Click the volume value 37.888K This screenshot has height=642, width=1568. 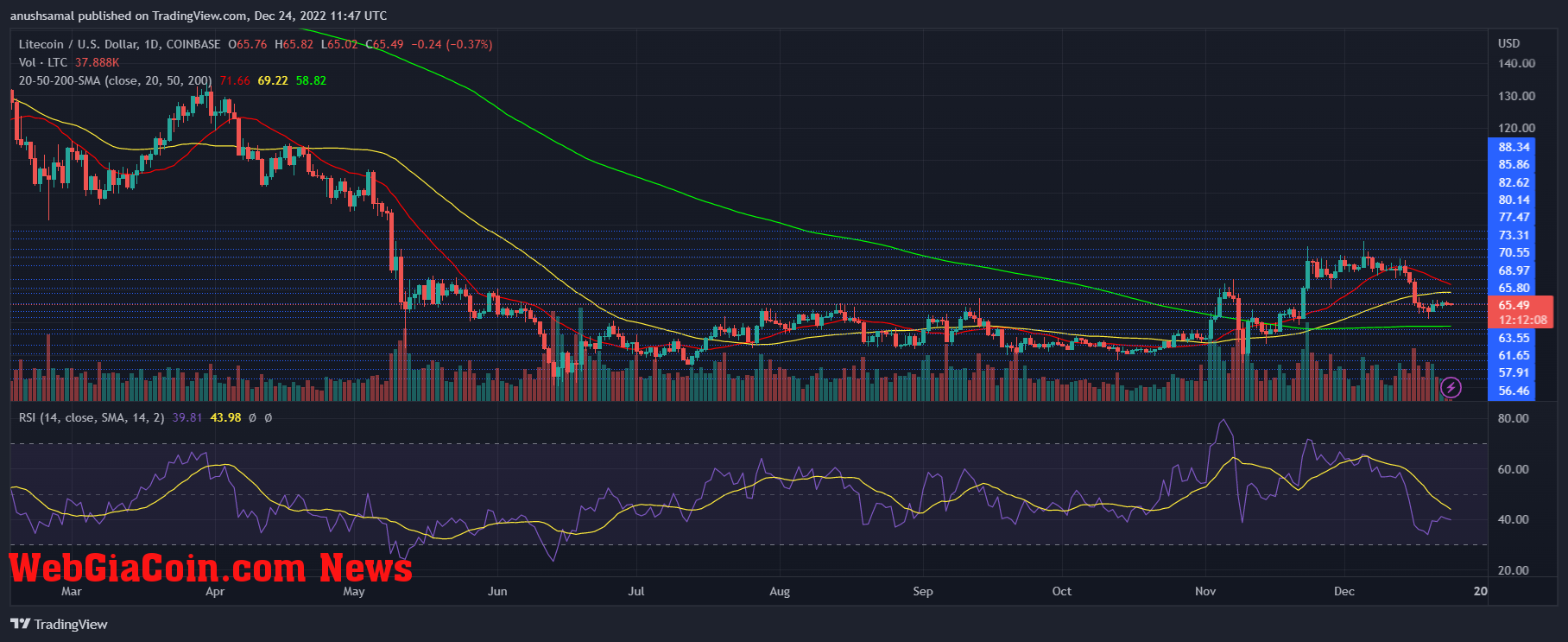pos(98,62)
